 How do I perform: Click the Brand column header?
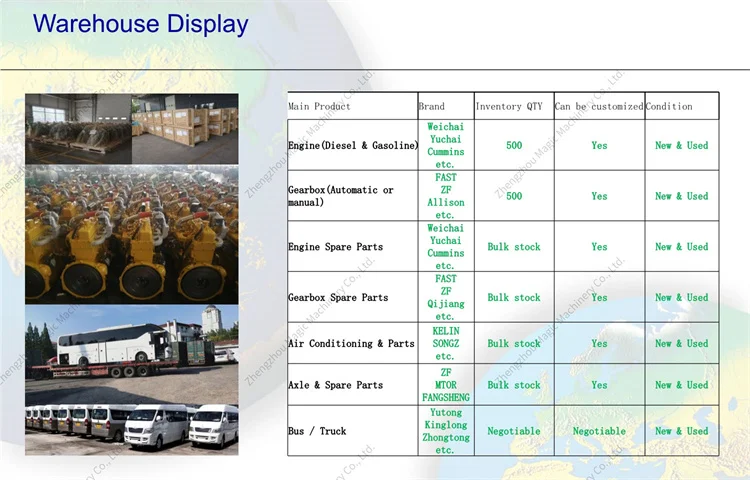[x=432, y=106]
